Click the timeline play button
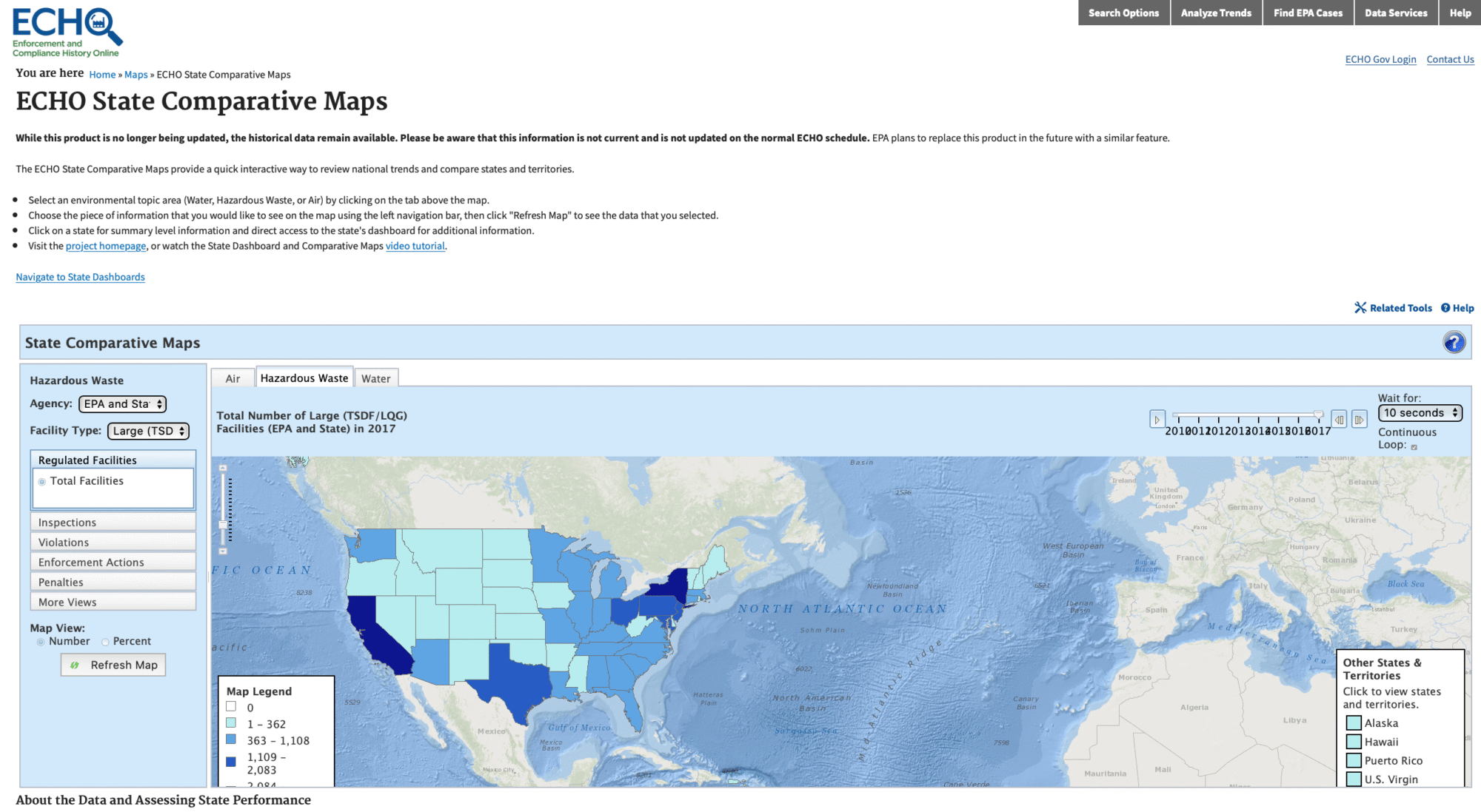This screenshot has width=1481, height=812. click(1157, 420)
